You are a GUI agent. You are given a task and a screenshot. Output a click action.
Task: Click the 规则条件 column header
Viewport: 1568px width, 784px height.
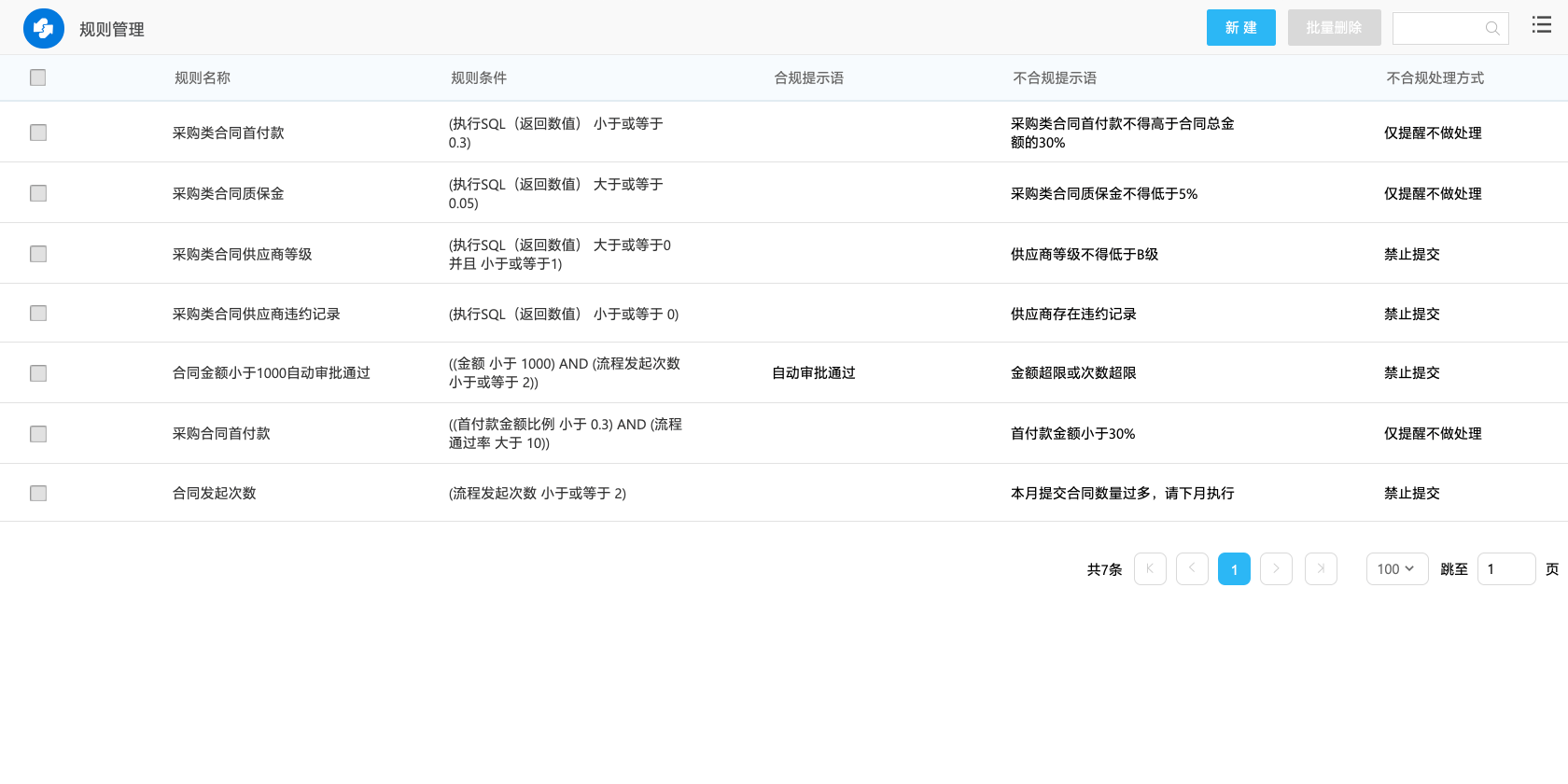479,78
